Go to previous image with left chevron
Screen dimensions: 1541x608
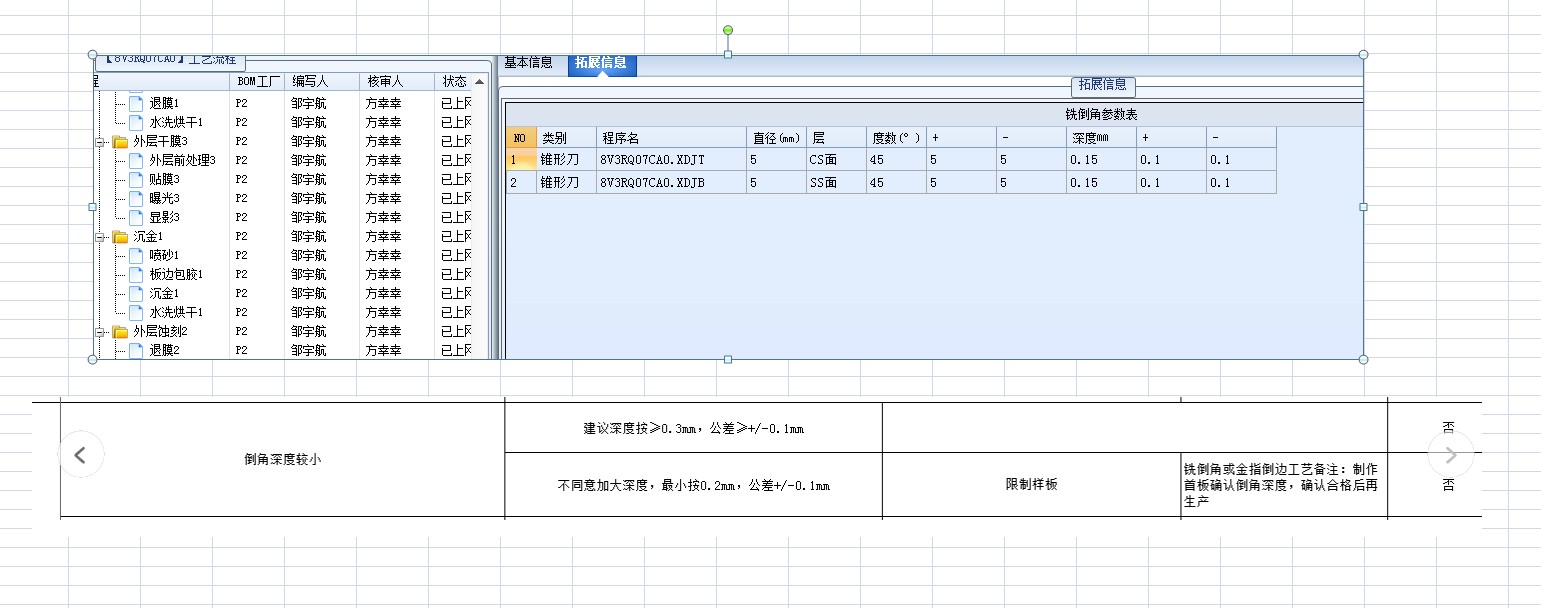coord(81,455)
